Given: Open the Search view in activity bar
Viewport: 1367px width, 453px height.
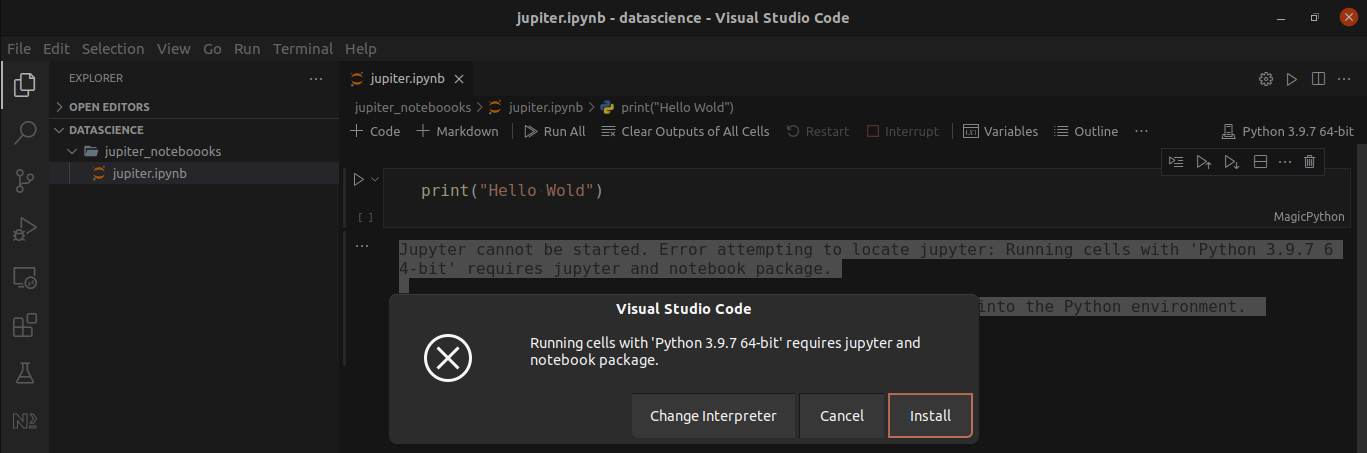Looking at the screenshot, I should [25, 133].
